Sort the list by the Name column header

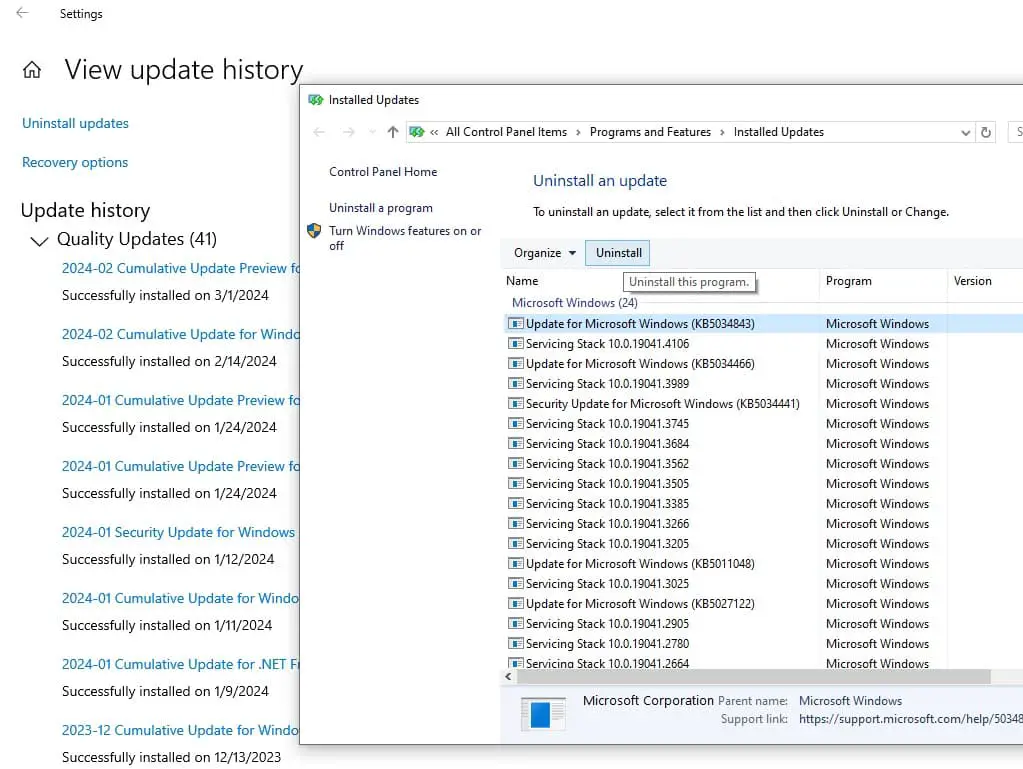(522, 281)
